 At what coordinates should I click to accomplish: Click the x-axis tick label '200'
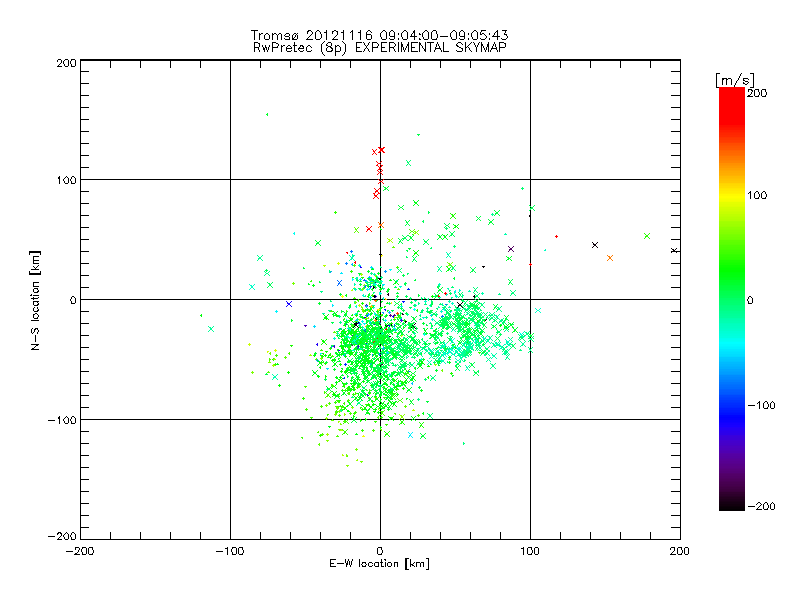[680, 551]
